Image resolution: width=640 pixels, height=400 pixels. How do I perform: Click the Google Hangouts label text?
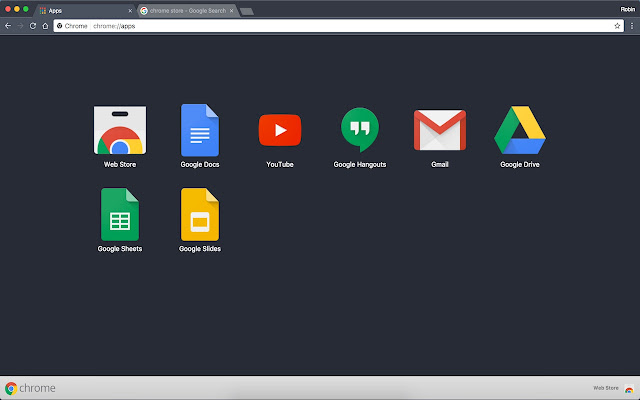click(x=360, y=164)
